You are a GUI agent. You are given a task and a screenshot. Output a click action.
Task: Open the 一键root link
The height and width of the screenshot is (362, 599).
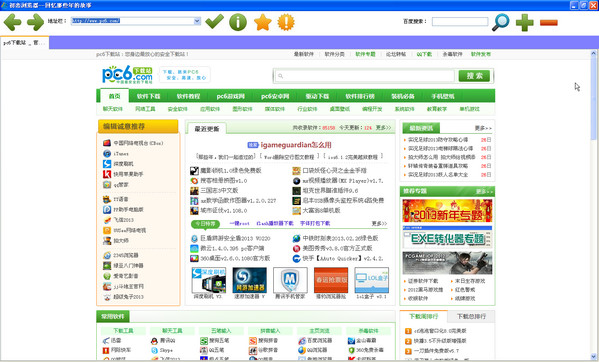[239, 223]
